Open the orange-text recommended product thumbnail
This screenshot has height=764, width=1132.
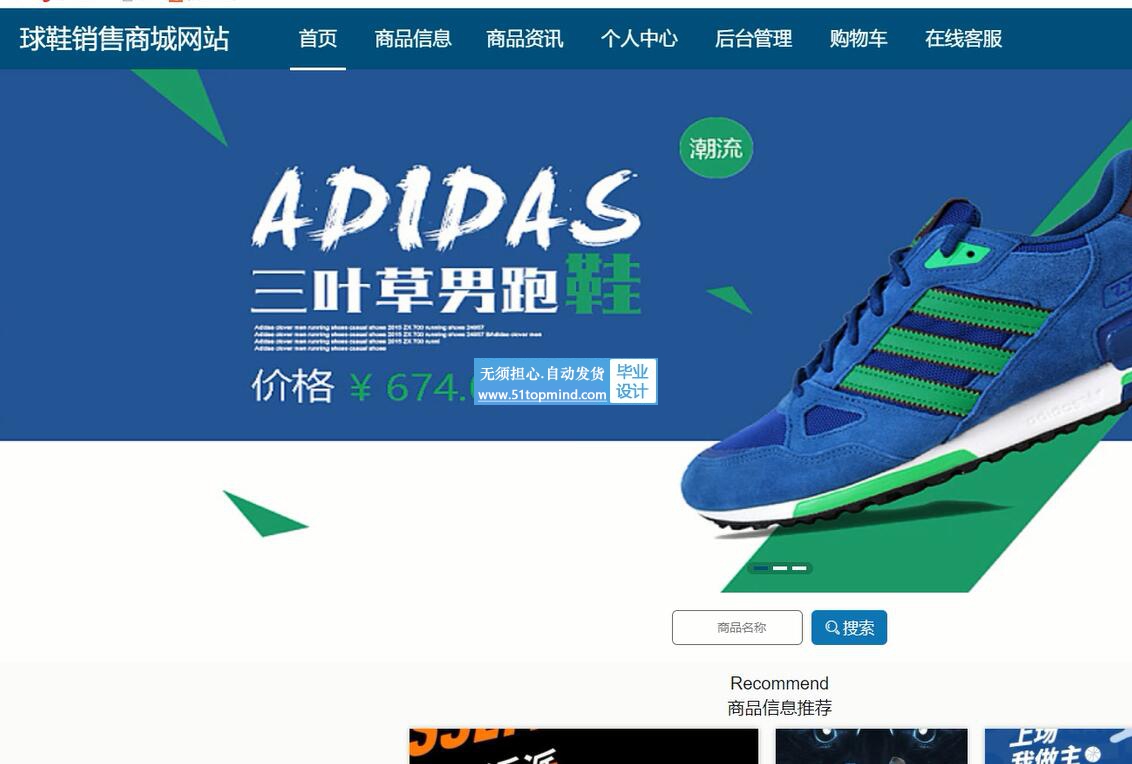[x=583, y=746]
